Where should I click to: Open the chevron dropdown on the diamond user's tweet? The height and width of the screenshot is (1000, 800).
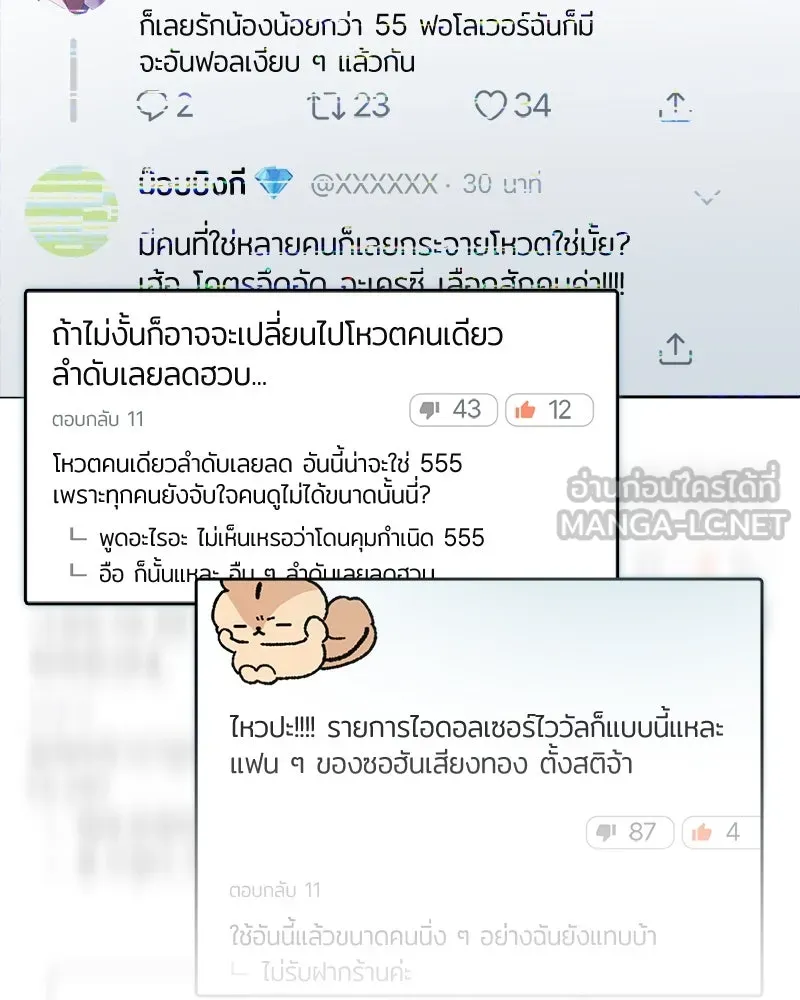click(707, 197)
